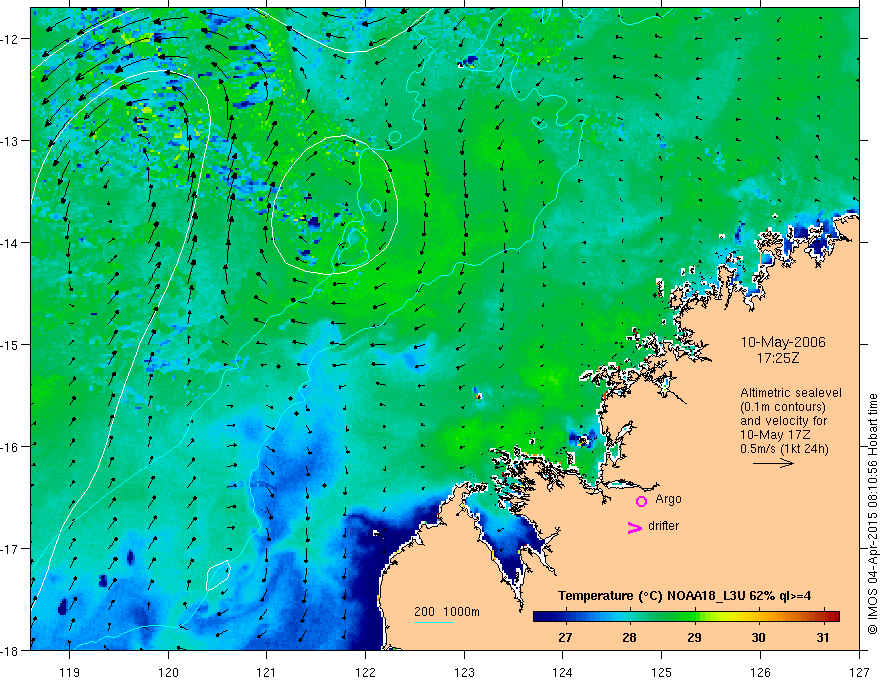Click the 28 colorbar tick label
This screenshot has width=880, height=680.
tap(630, 637)
